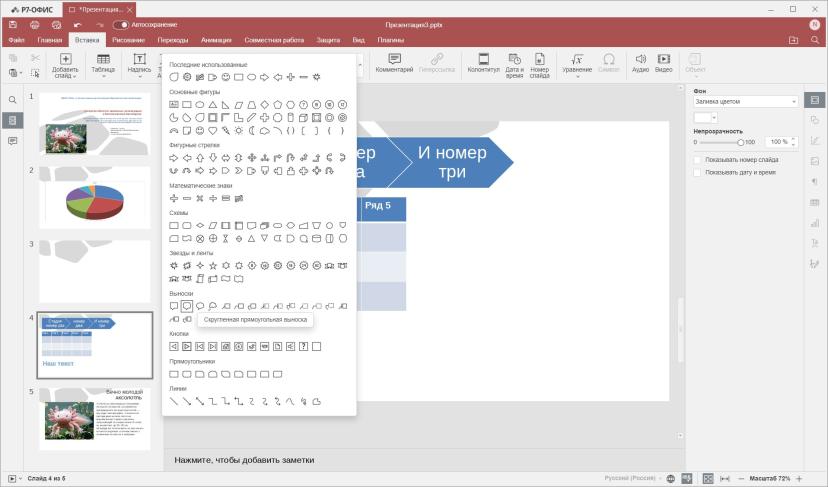Select the help question-mark button shape in Кнопки
Image resolution: width=828 pixels, height=487 pixels.
pos(303,346)
